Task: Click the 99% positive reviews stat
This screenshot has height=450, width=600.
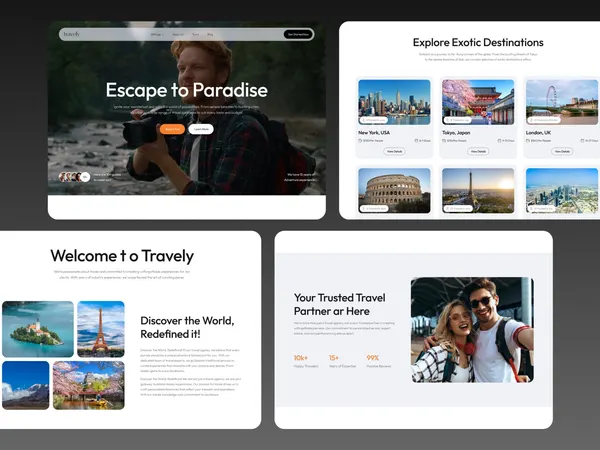Action: [x=379, y=361]
